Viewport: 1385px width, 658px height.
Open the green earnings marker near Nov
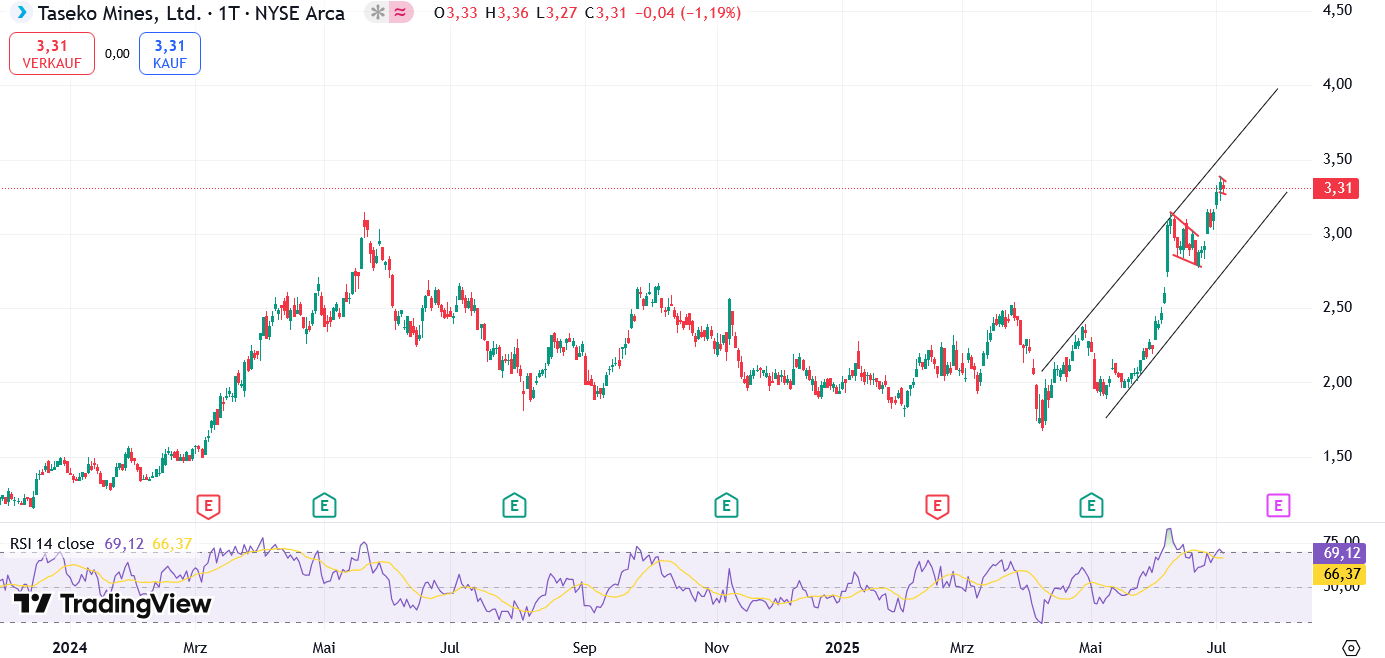coord(726,506)
